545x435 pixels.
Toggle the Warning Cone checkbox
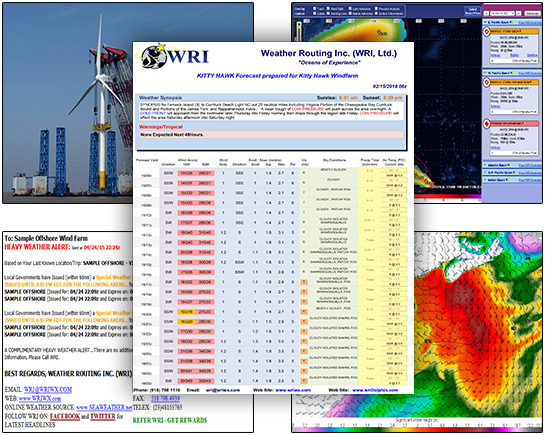(x=328, y=14)
